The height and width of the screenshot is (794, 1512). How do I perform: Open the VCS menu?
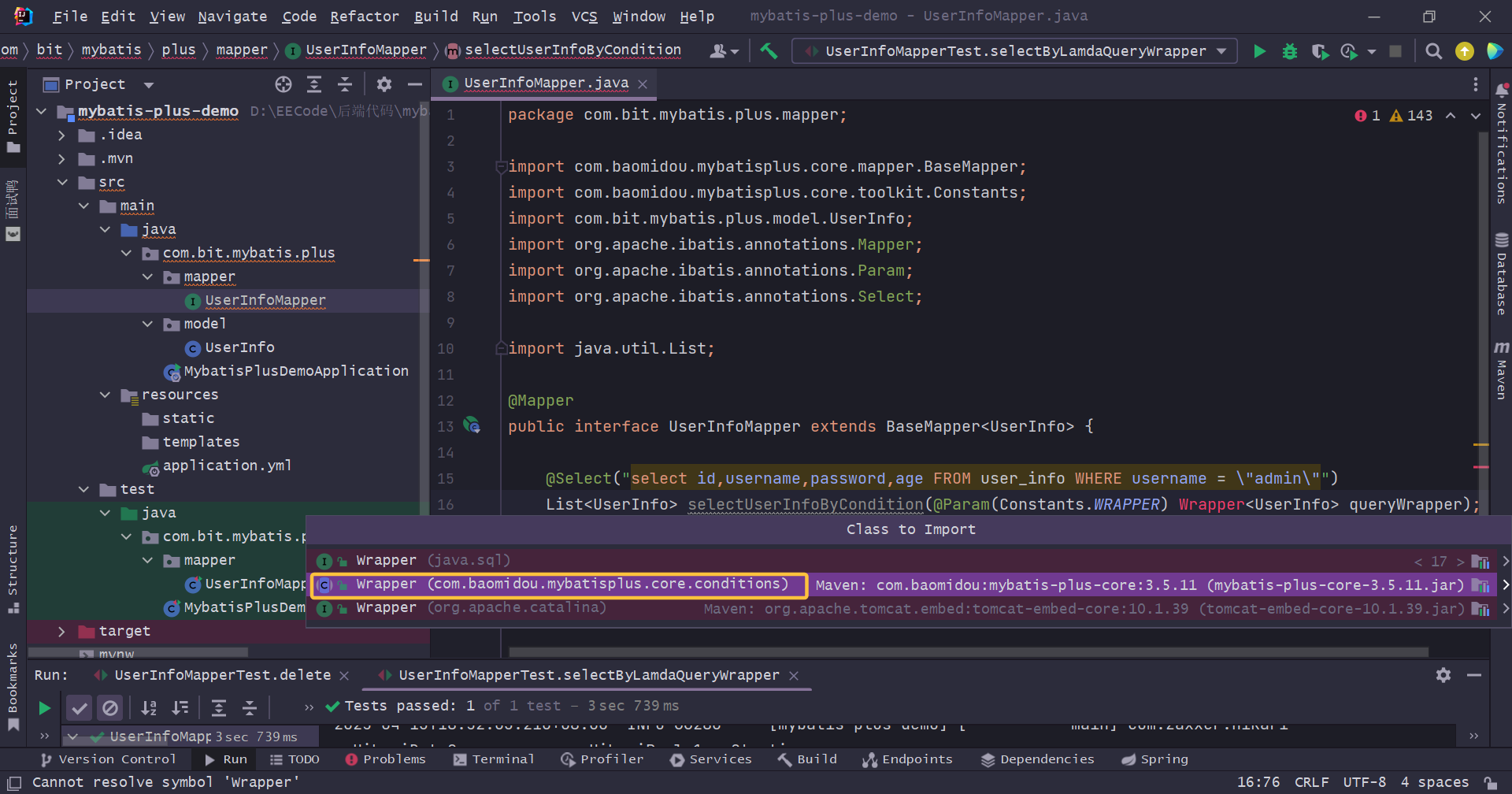pyautogui.click(x=584, y=16)
